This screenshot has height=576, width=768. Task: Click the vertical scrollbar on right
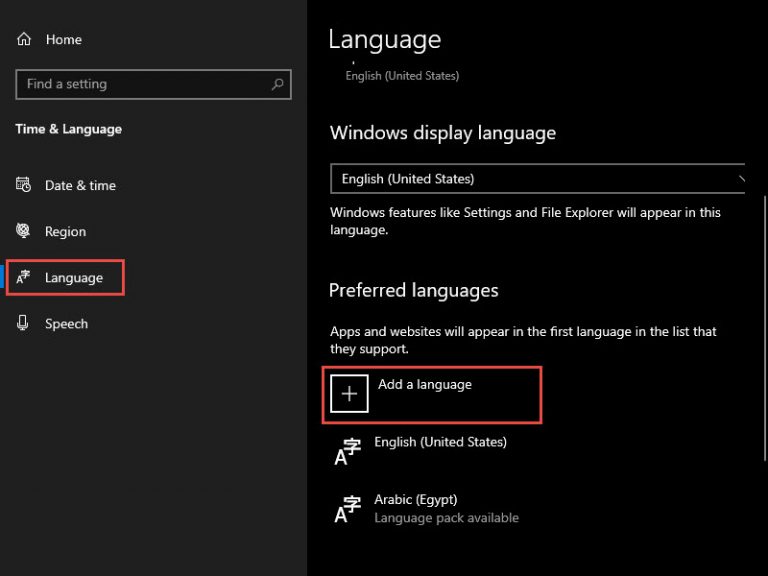(x=765, y=328)
